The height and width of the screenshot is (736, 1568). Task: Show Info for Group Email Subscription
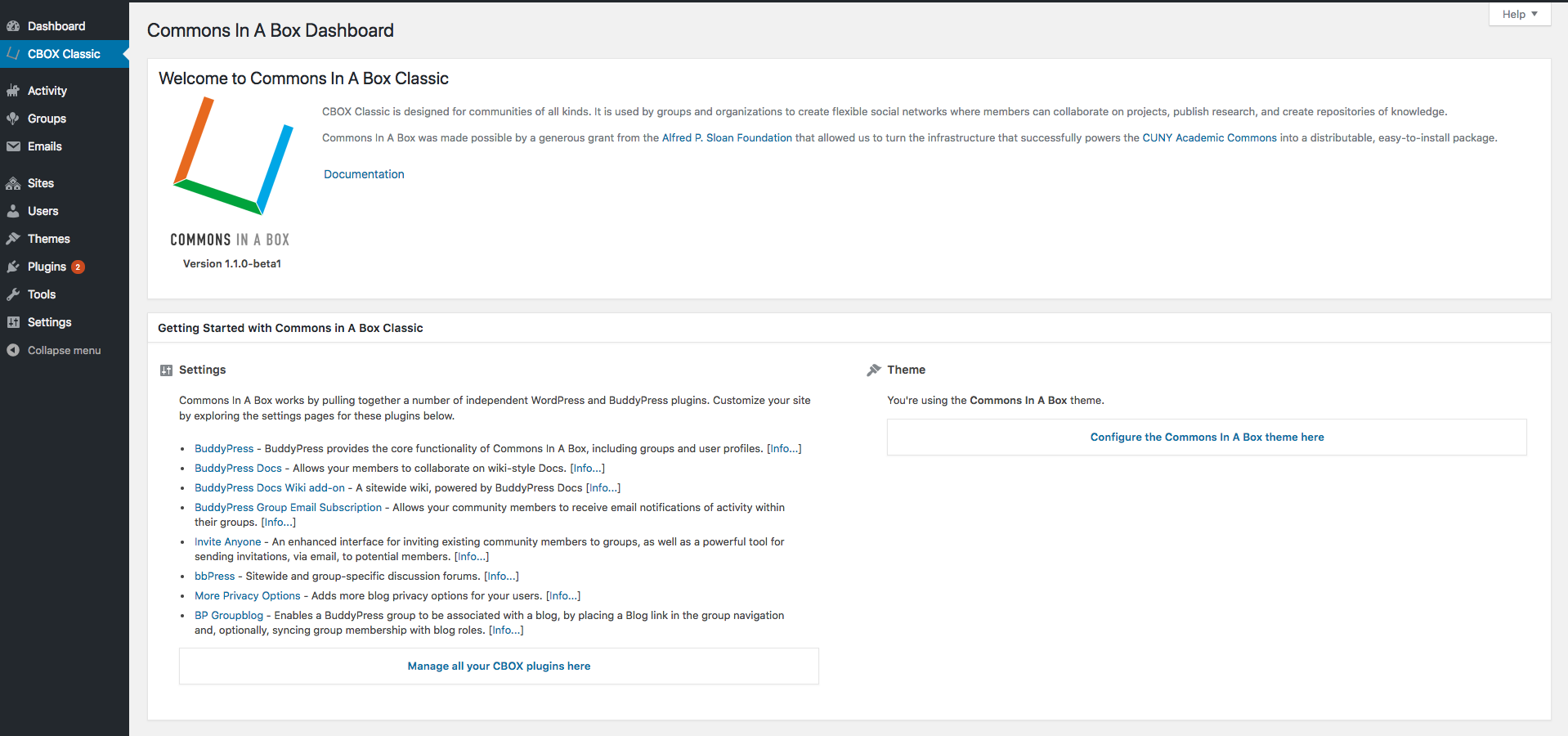tap(278, 522)
